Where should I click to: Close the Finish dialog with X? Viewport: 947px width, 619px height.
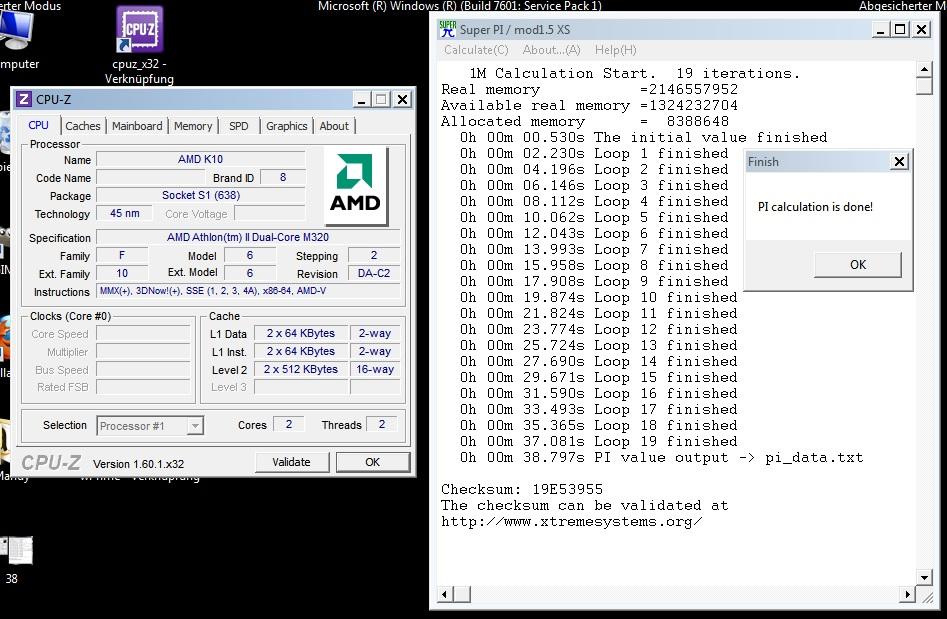[x=899, y=161]
